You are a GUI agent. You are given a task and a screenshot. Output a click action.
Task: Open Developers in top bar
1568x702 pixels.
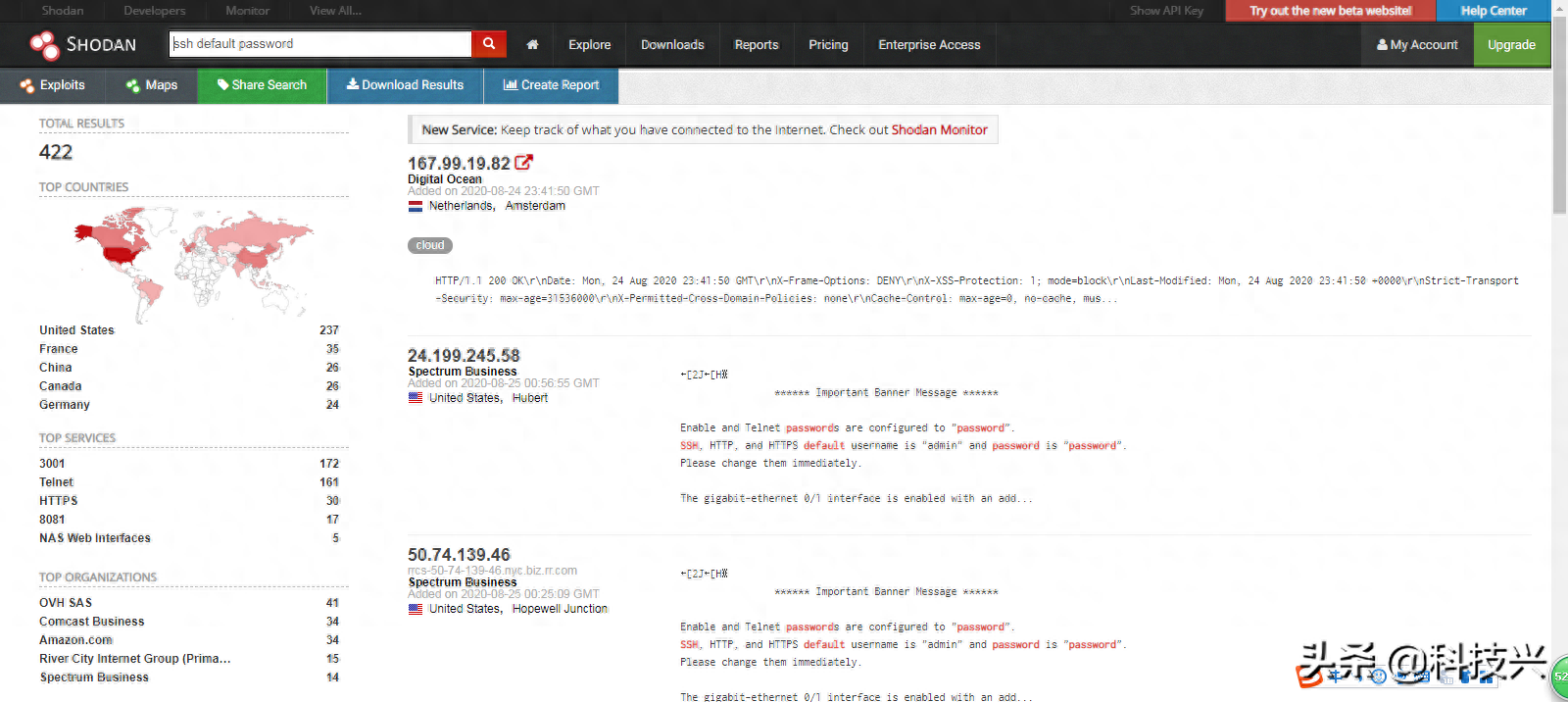[x=154, y=11]
